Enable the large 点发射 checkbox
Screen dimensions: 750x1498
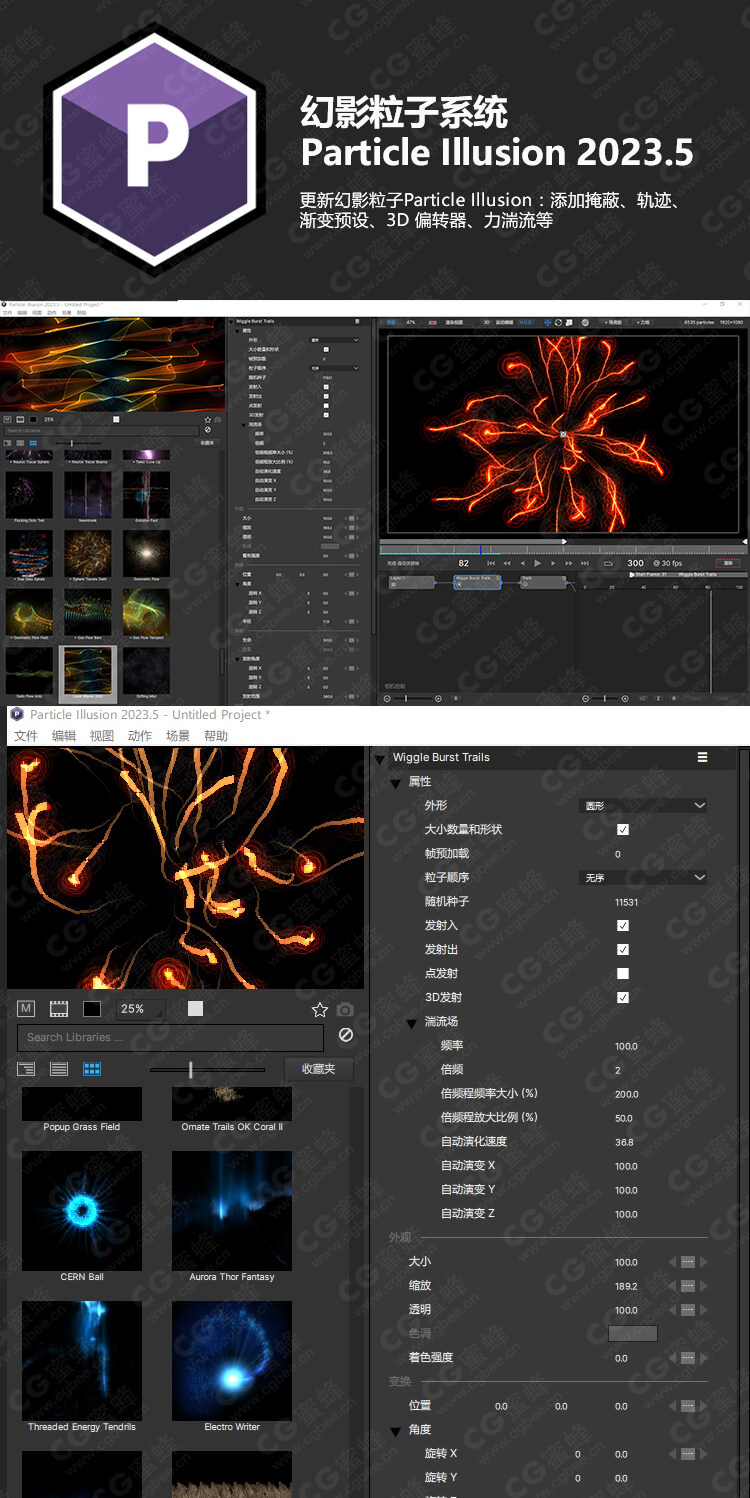coord(623,973)
